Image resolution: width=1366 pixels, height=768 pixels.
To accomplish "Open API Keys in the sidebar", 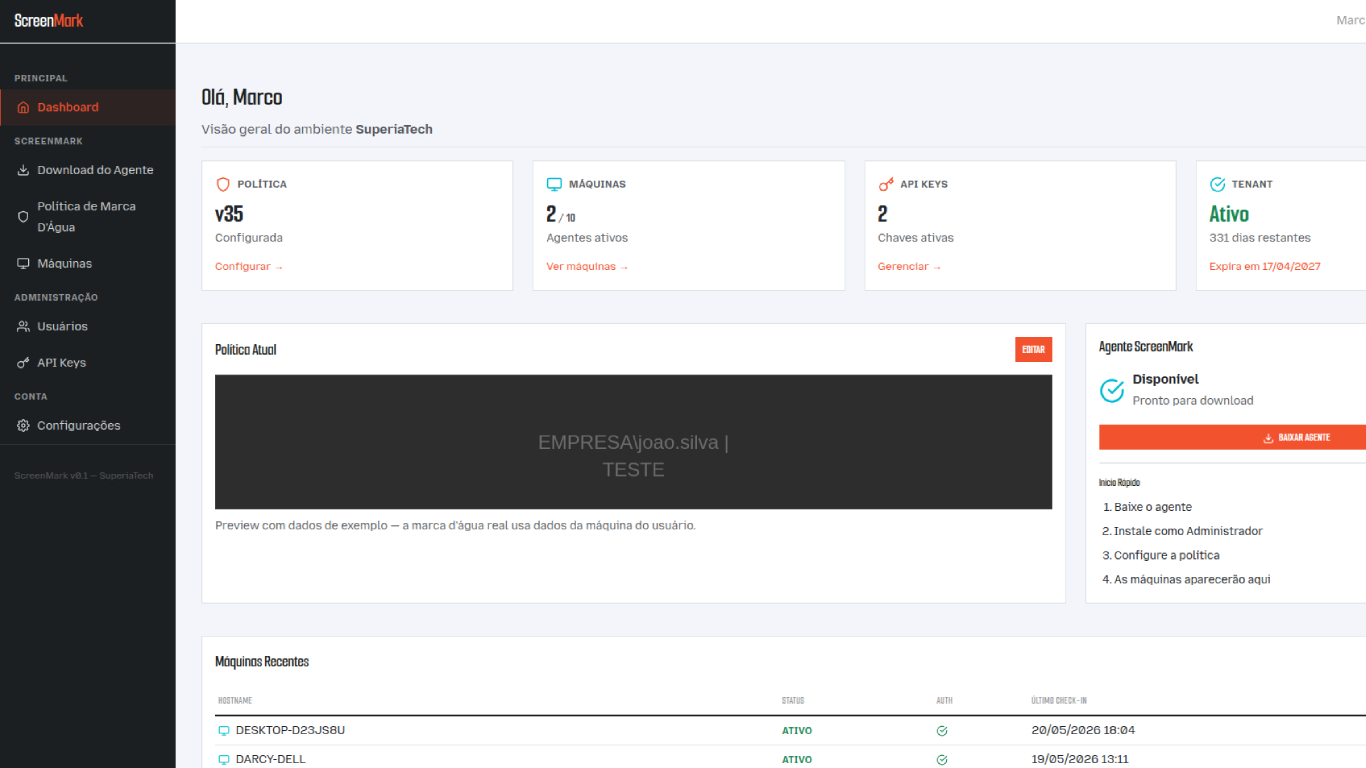I will coord(88,363).
